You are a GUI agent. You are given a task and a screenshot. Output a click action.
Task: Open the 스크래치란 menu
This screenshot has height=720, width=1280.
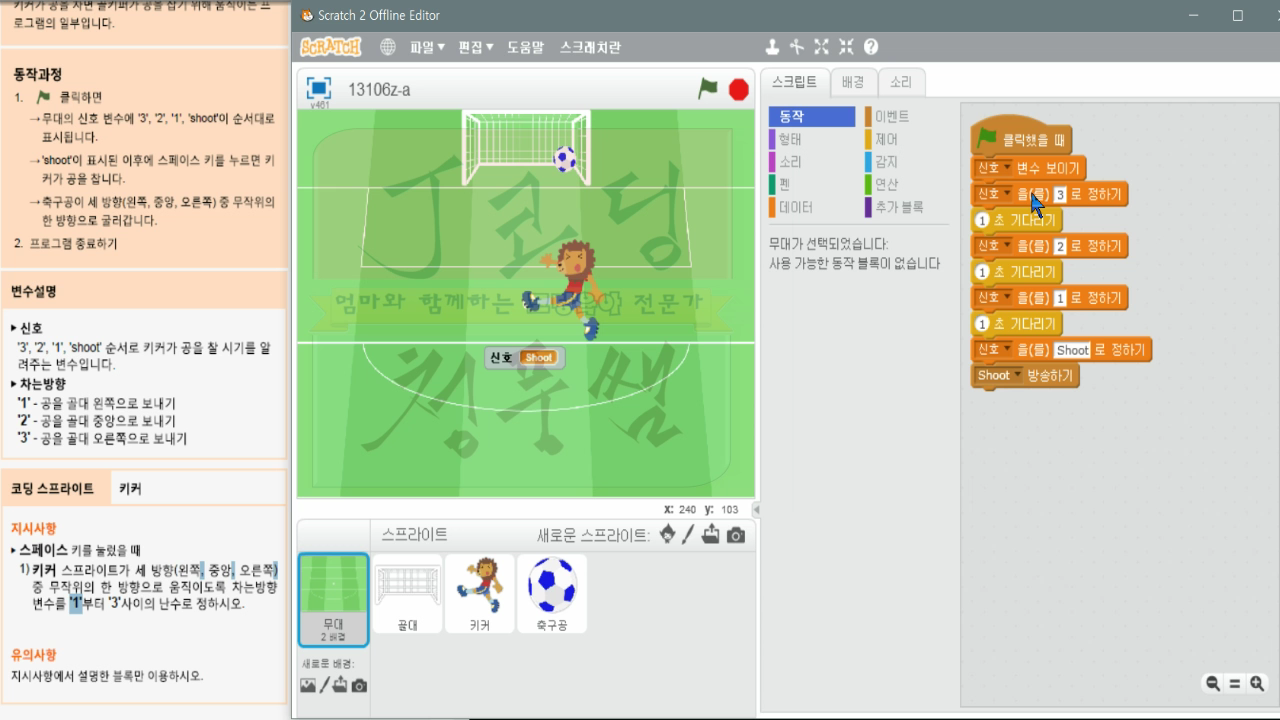click(x=590, y=47)
